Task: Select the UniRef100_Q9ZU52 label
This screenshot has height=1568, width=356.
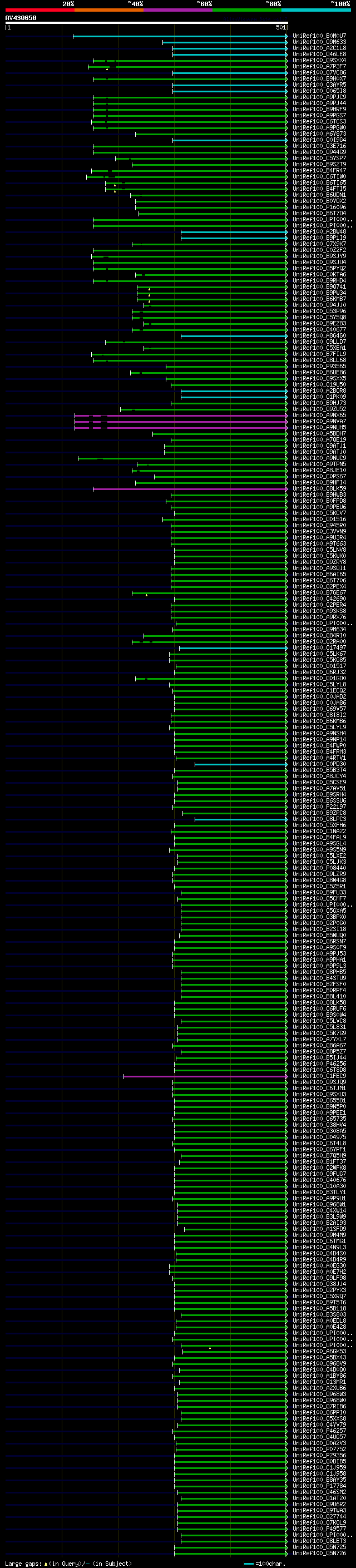Action: [319, 409]
